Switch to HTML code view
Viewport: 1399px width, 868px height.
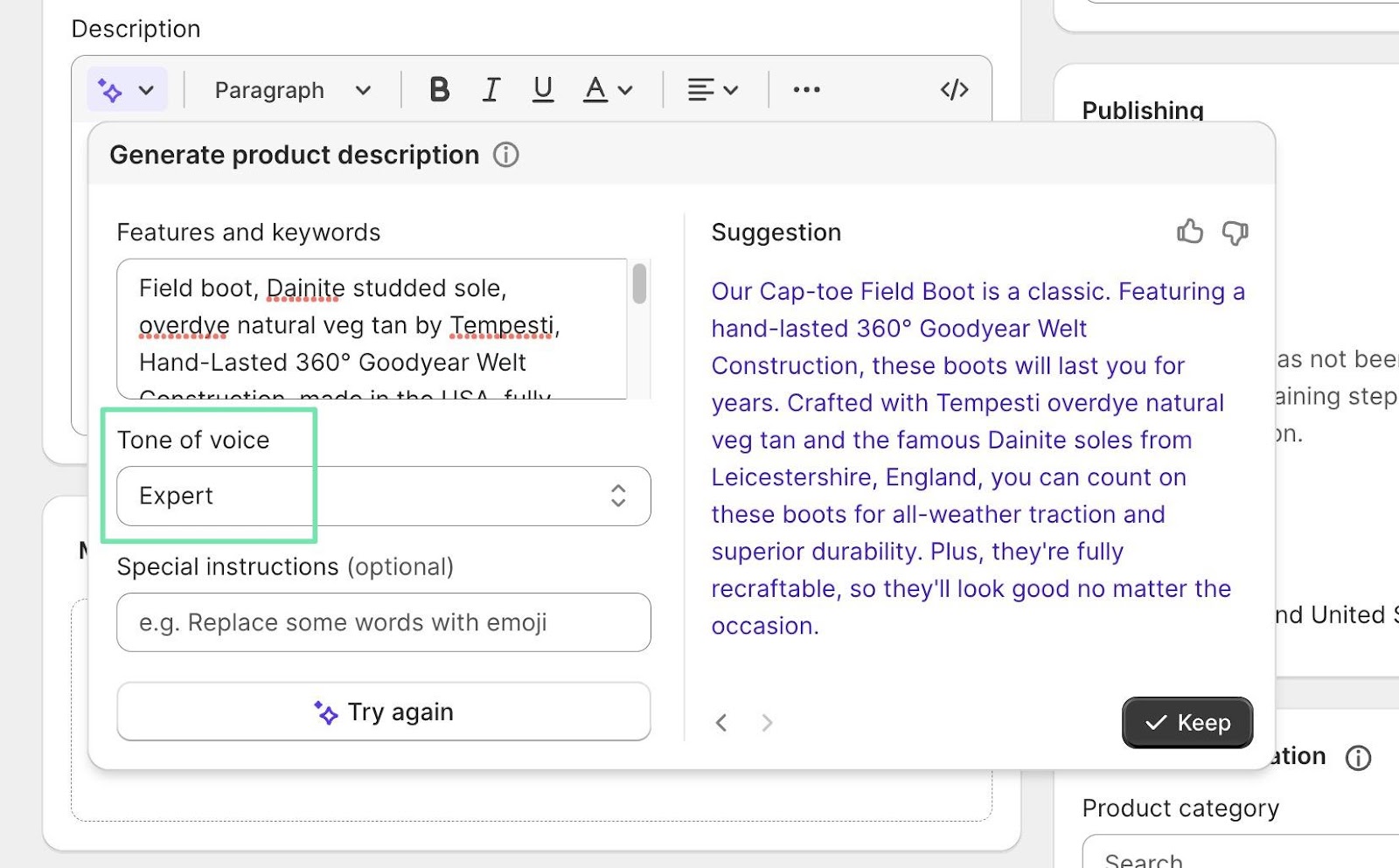954,90
